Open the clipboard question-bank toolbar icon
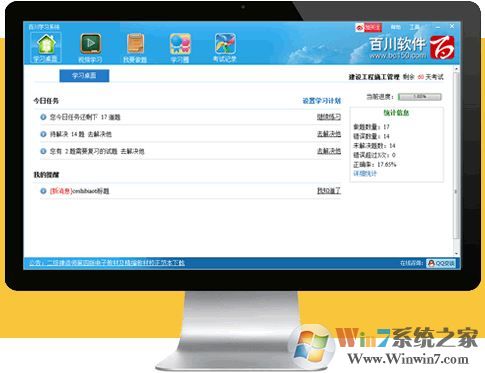The image size is (485, 373). (x=135, y=48)
